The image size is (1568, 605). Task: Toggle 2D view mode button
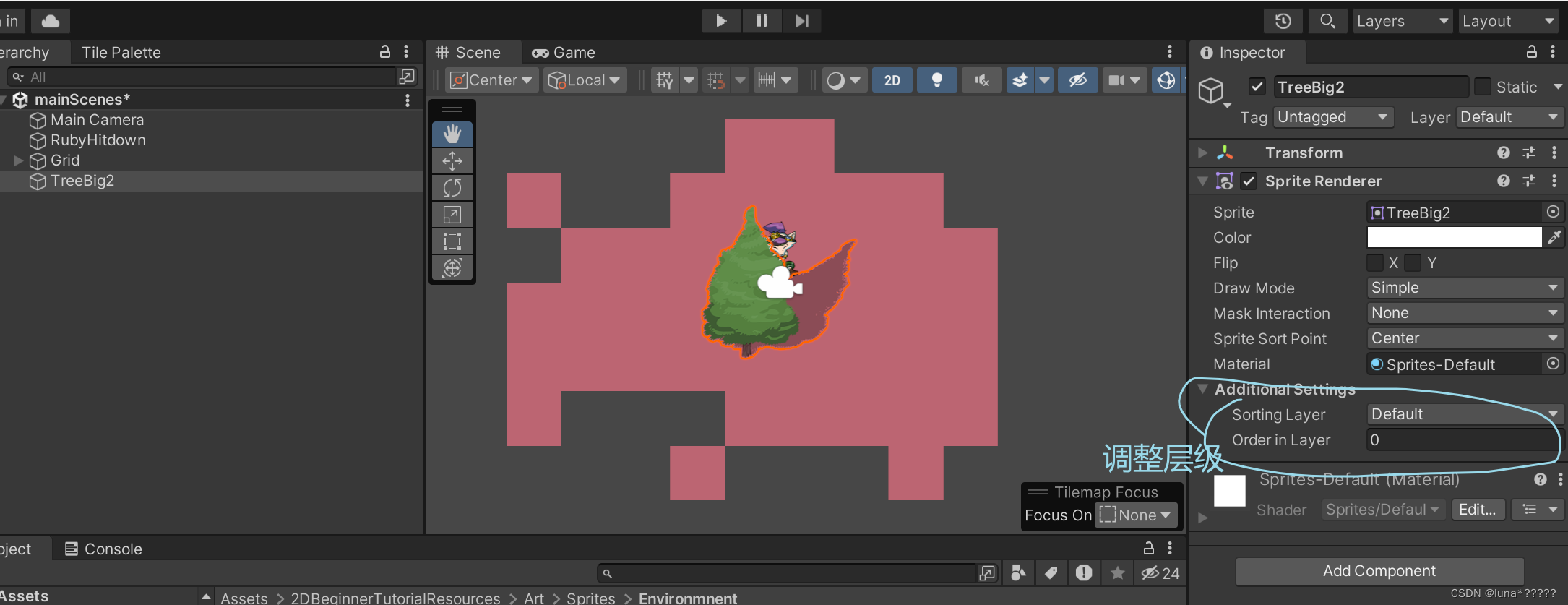click(893, 80)
